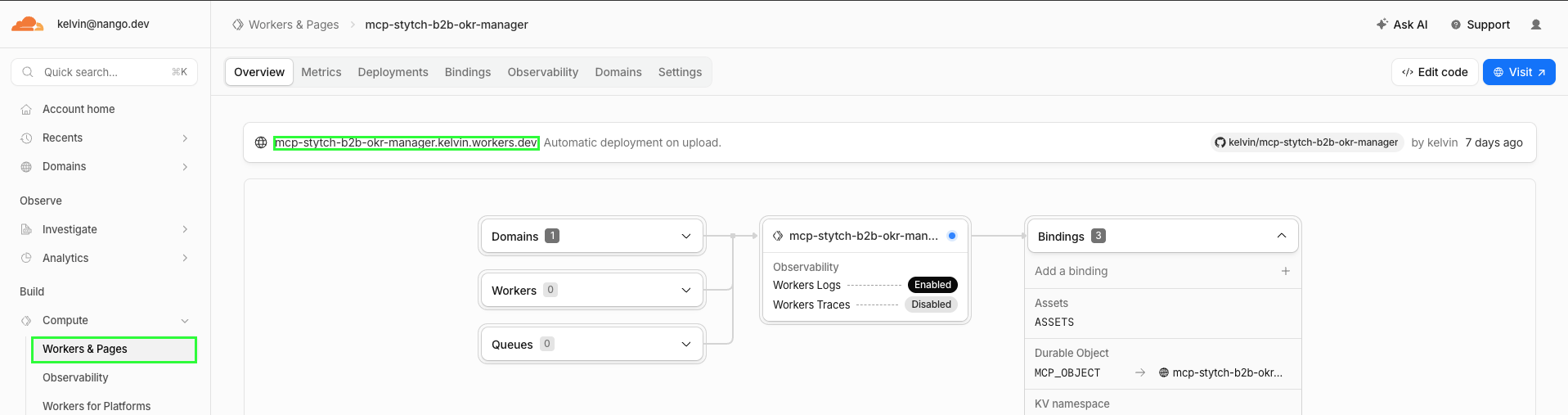Click Ask AI button
This screenshot has width=1568, height=415.
1402,25
